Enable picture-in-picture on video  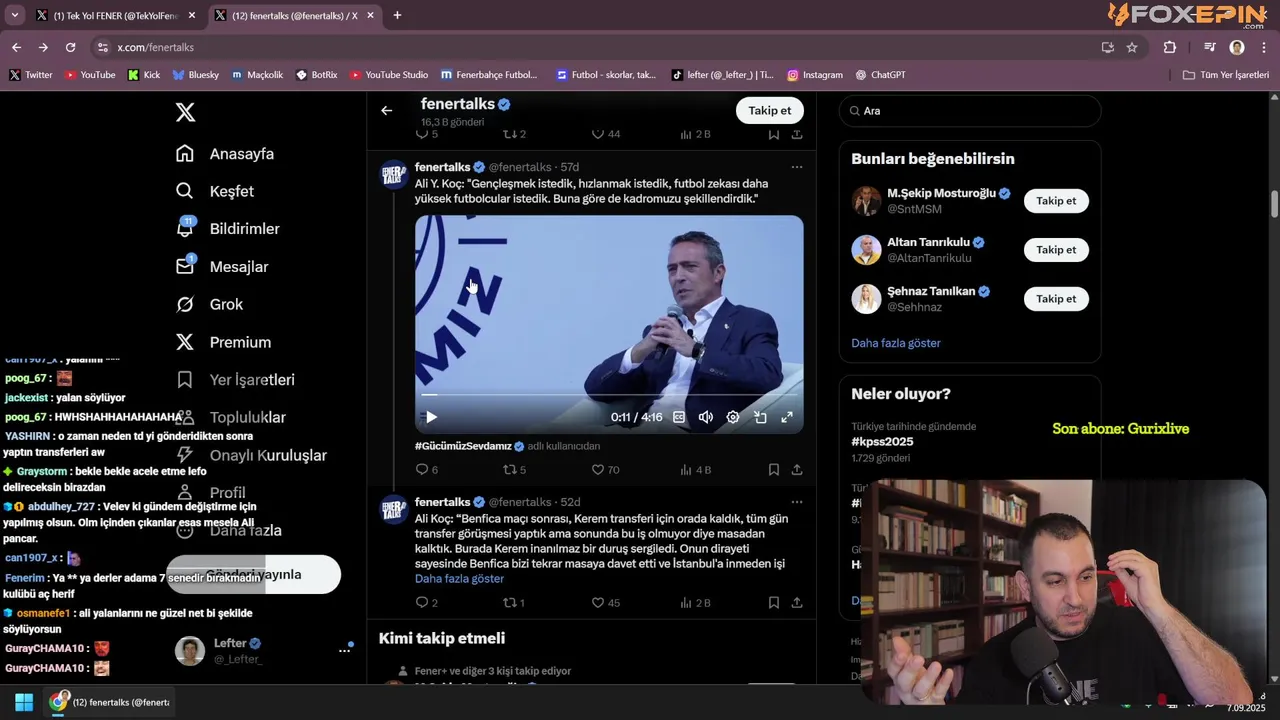coord(760,417)
